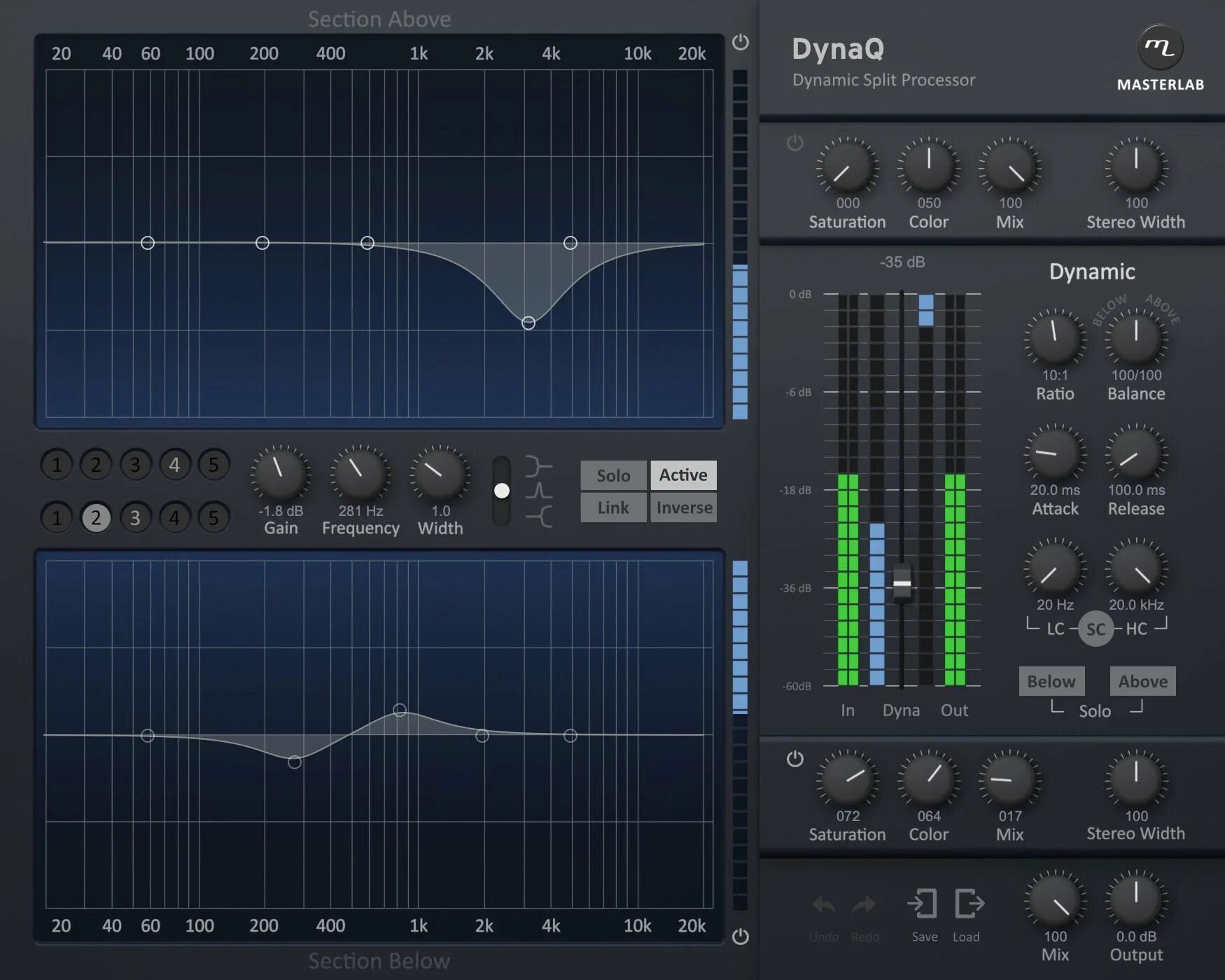Select band 1 in the upper band row
Image resolution: width=1225 pixels, height=980 pixels.
[57, 464]
